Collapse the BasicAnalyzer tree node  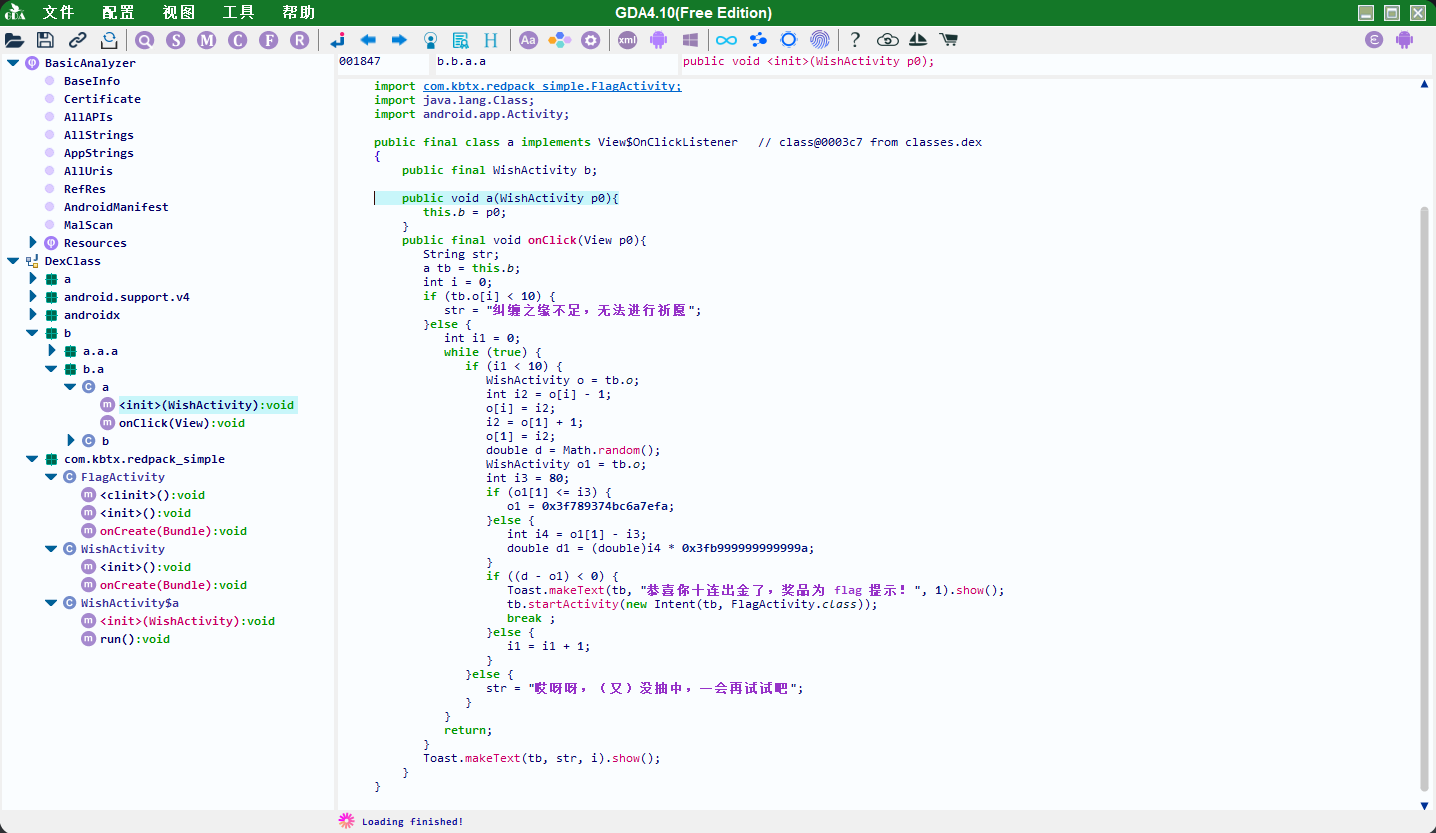tap(13, 63)
